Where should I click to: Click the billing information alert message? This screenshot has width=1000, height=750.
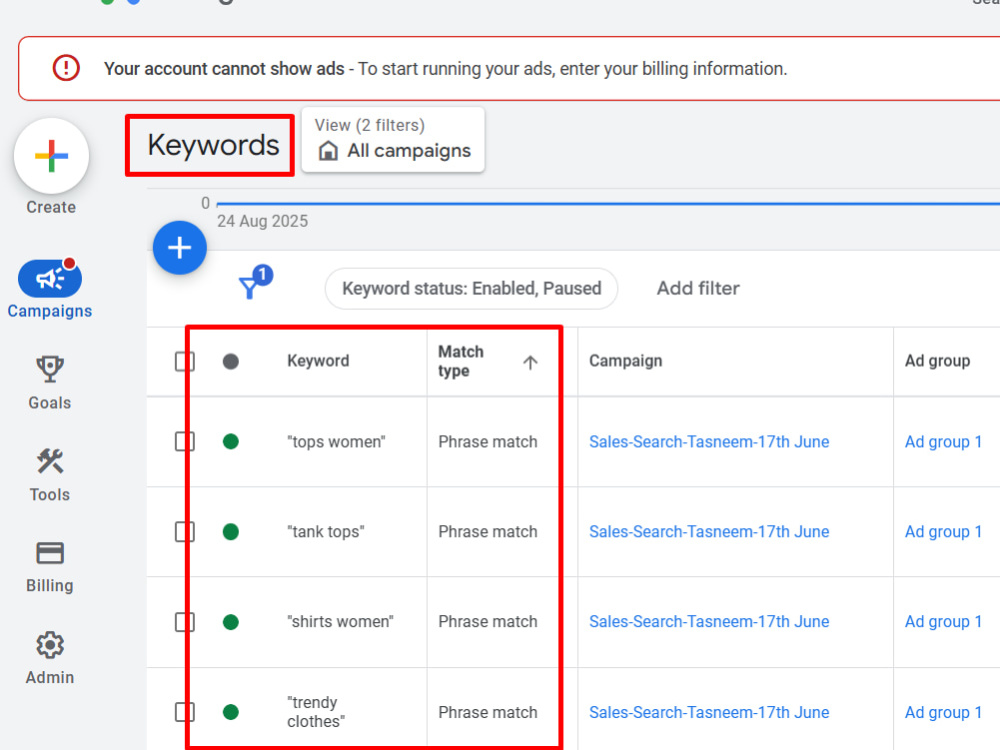pyautogui.click(x=446, y=68)
